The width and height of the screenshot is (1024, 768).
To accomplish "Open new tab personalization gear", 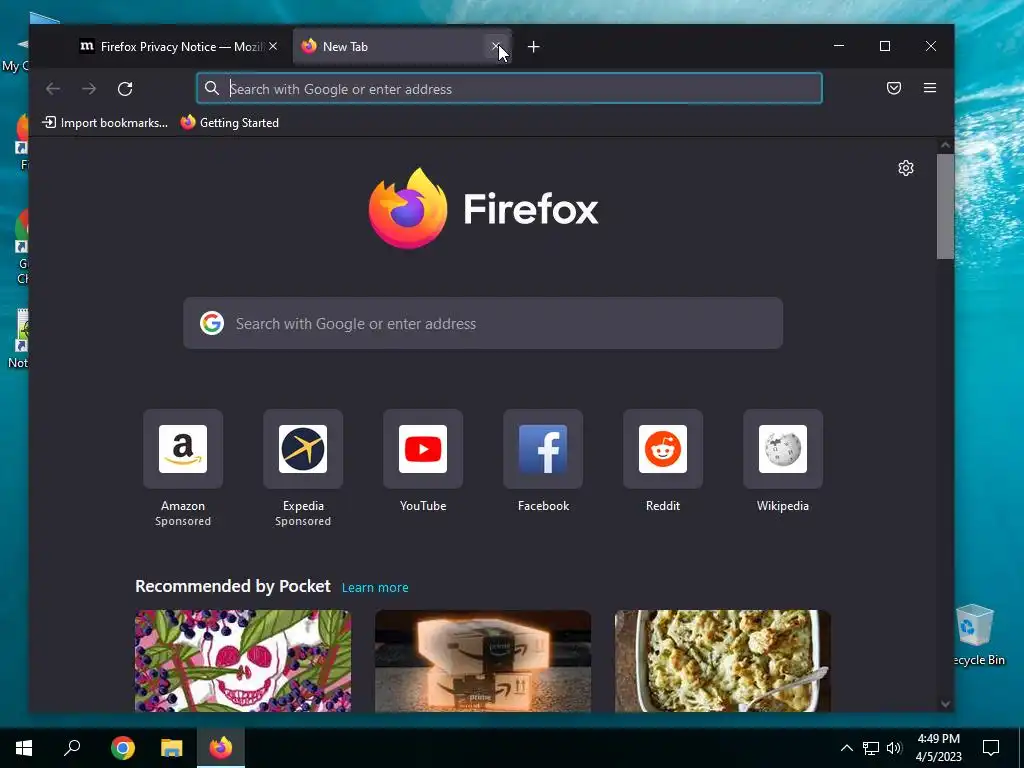I will coord(906,168).
